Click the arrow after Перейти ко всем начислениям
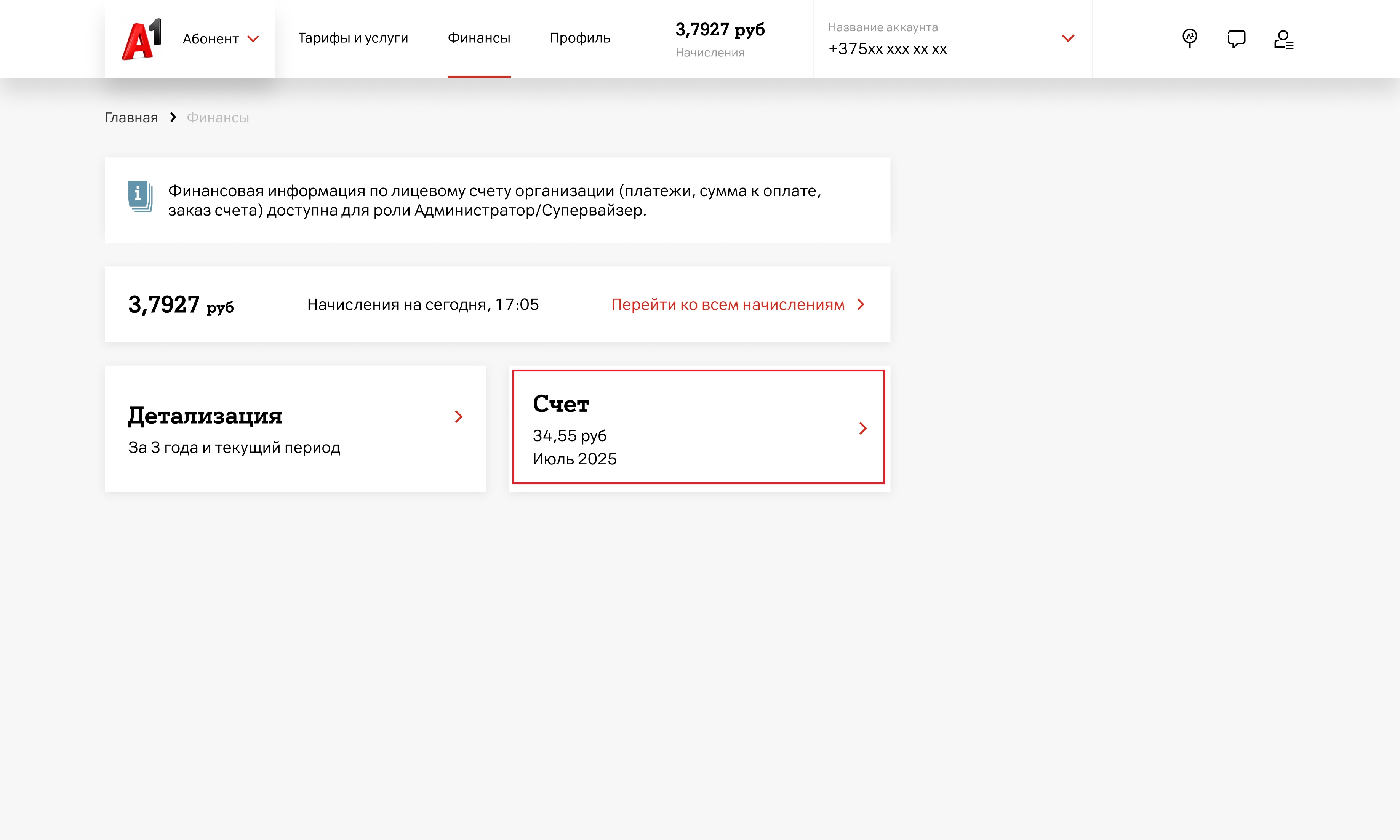 tap(861, 304)
